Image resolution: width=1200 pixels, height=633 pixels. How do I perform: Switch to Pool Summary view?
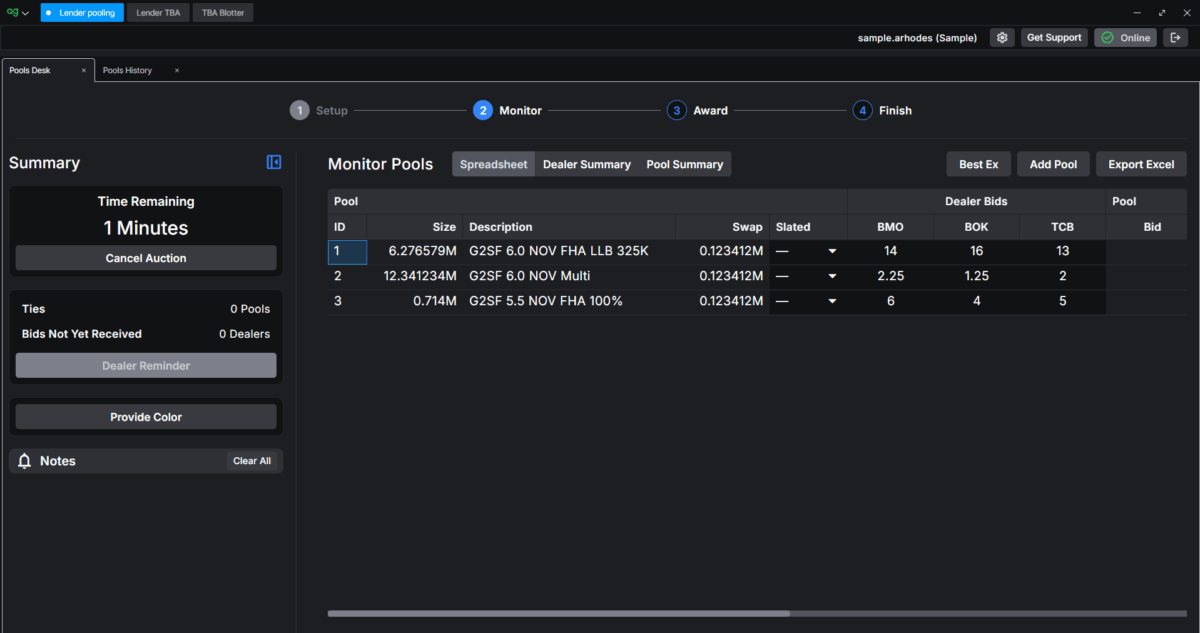tap(684, 164)
